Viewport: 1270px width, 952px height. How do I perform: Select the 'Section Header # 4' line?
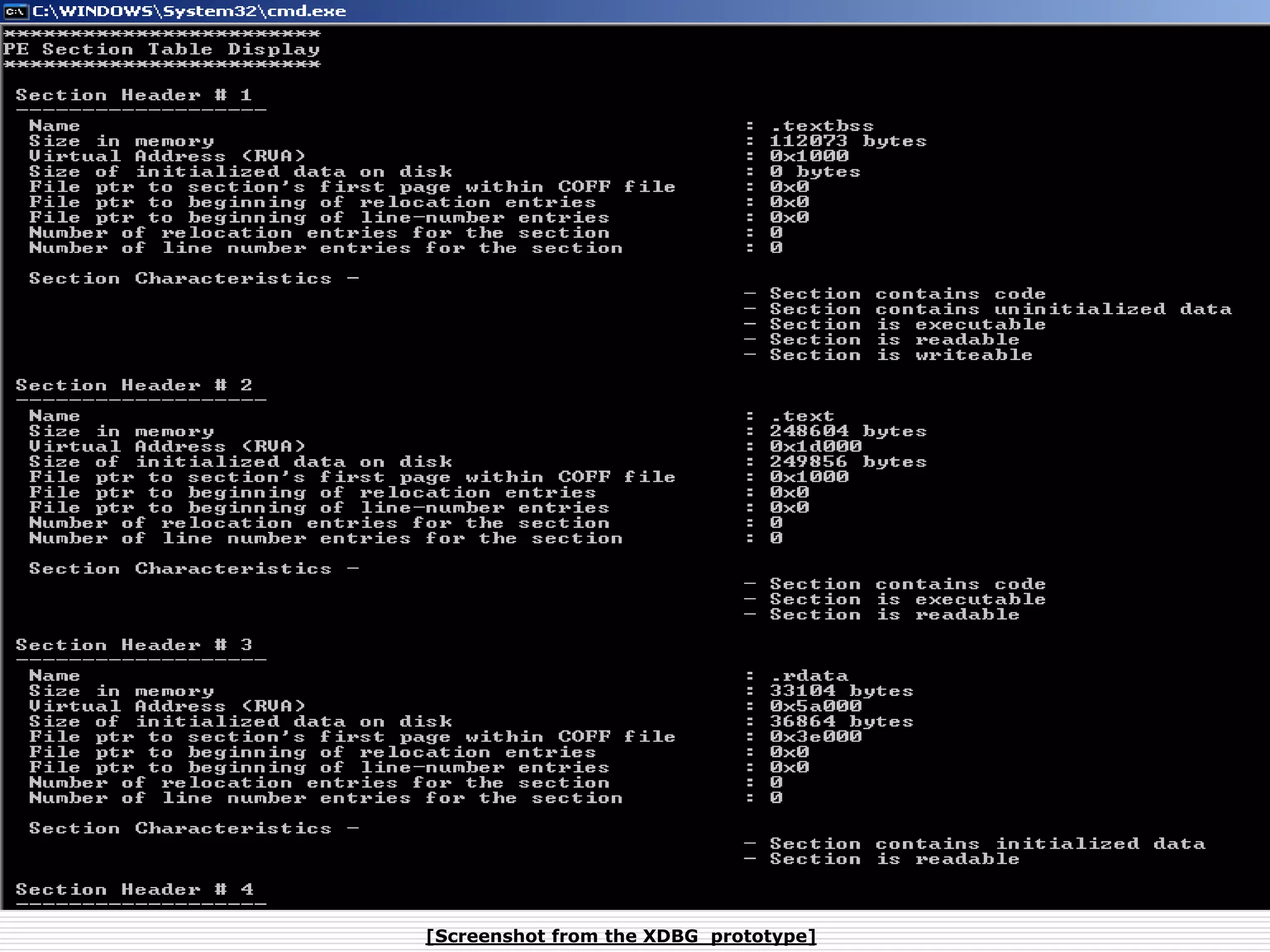pyautogui.click(x=135, y=890)
